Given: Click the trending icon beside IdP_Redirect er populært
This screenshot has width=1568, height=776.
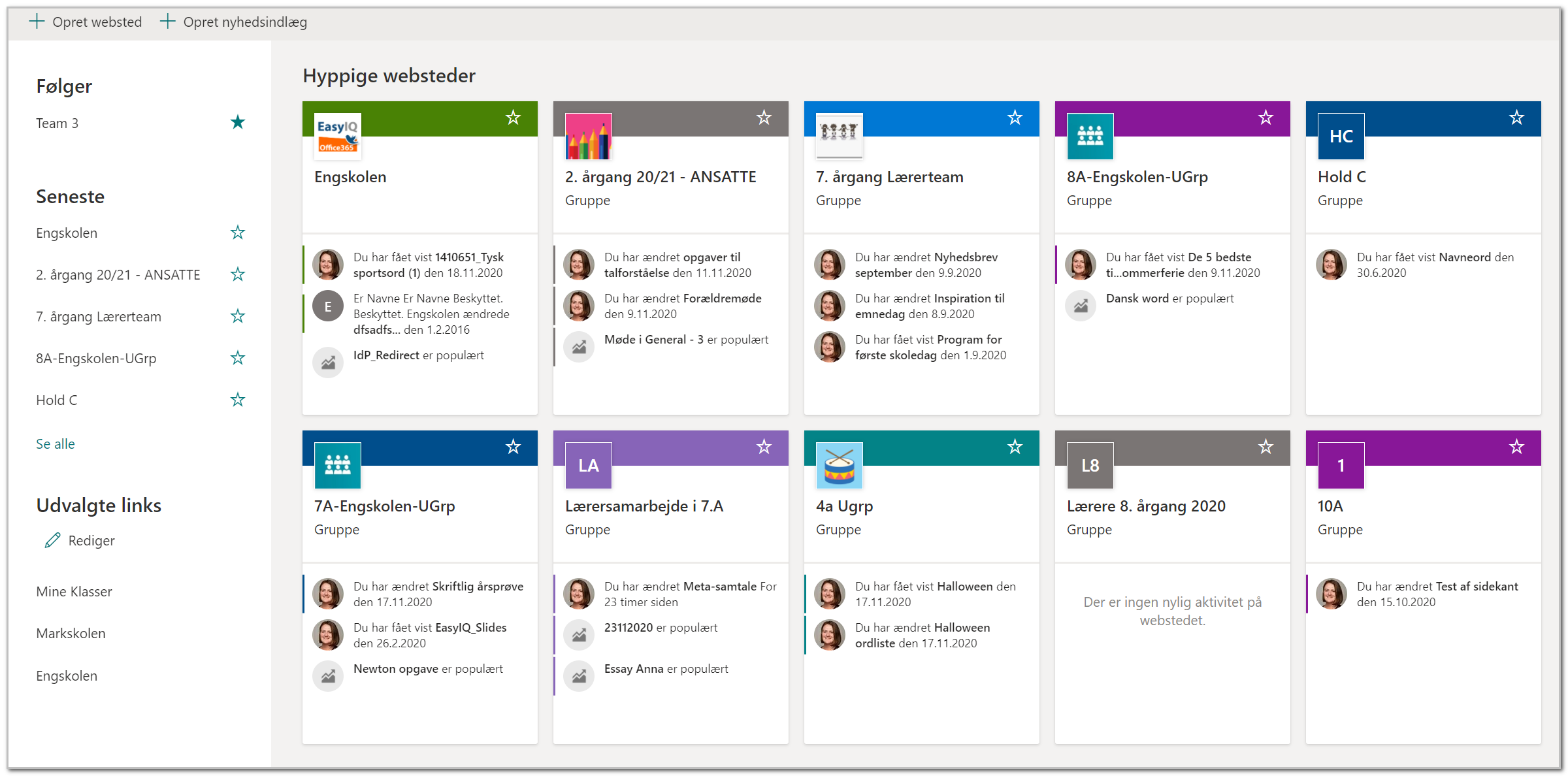Looking at the screenshot, I should pyautogui.click(x=328, y=363).
